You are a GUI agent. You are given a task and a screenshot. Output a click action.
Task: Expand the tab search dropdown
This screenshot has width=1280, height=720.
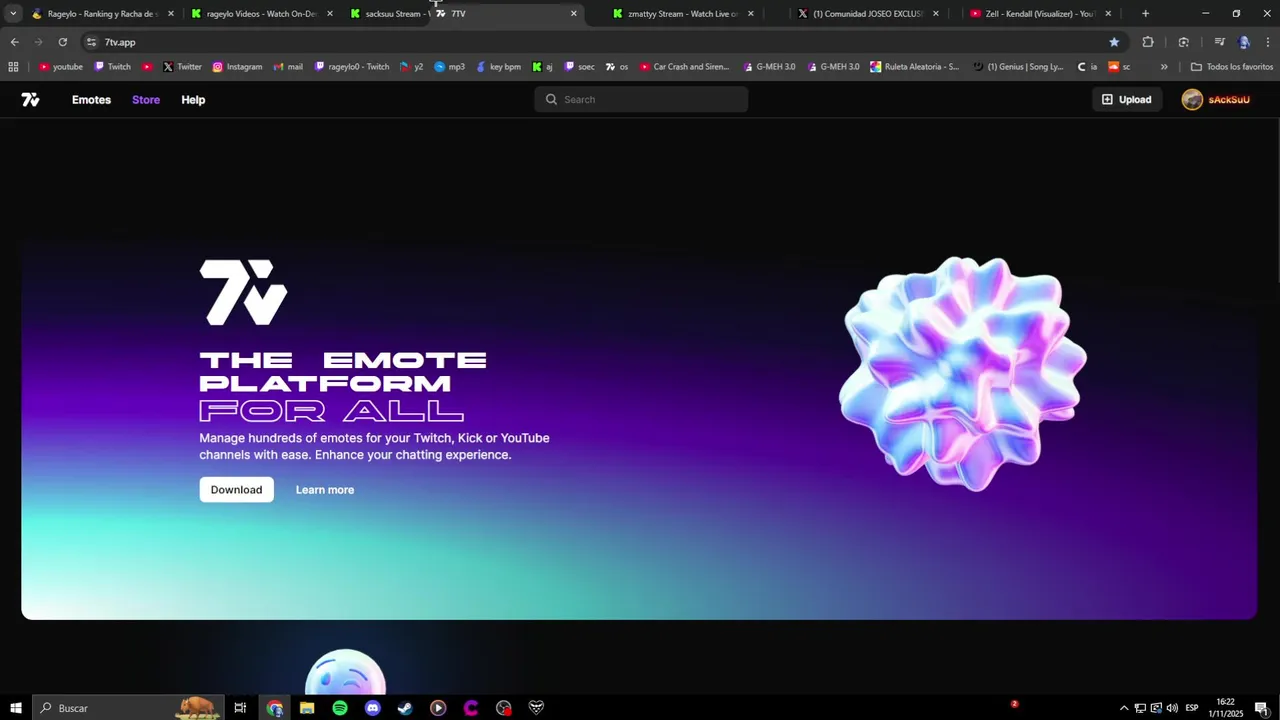click(x=13, y=14)
